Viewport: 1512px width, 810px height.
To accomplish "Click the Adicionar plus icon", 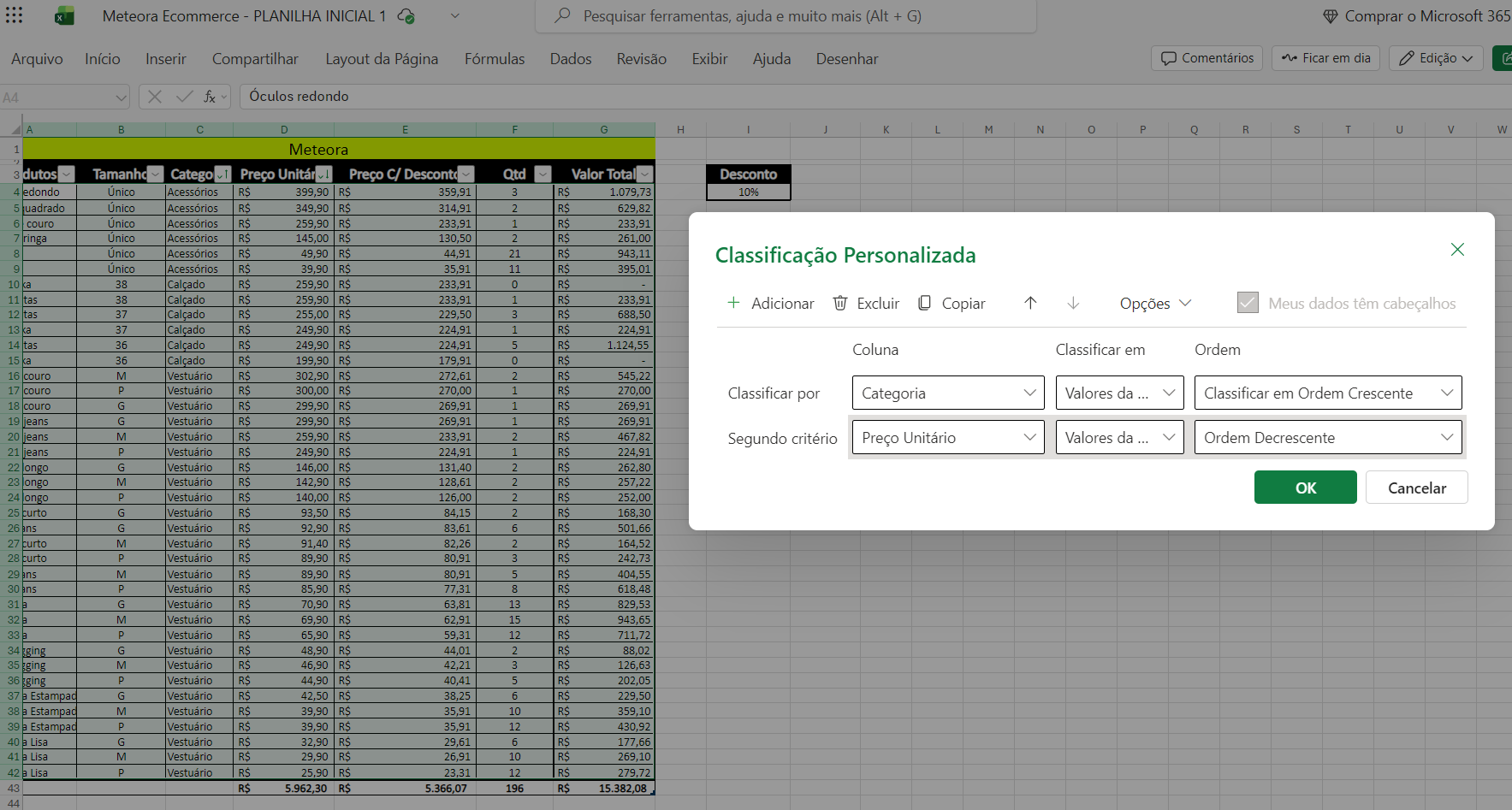I will point(733,303).
